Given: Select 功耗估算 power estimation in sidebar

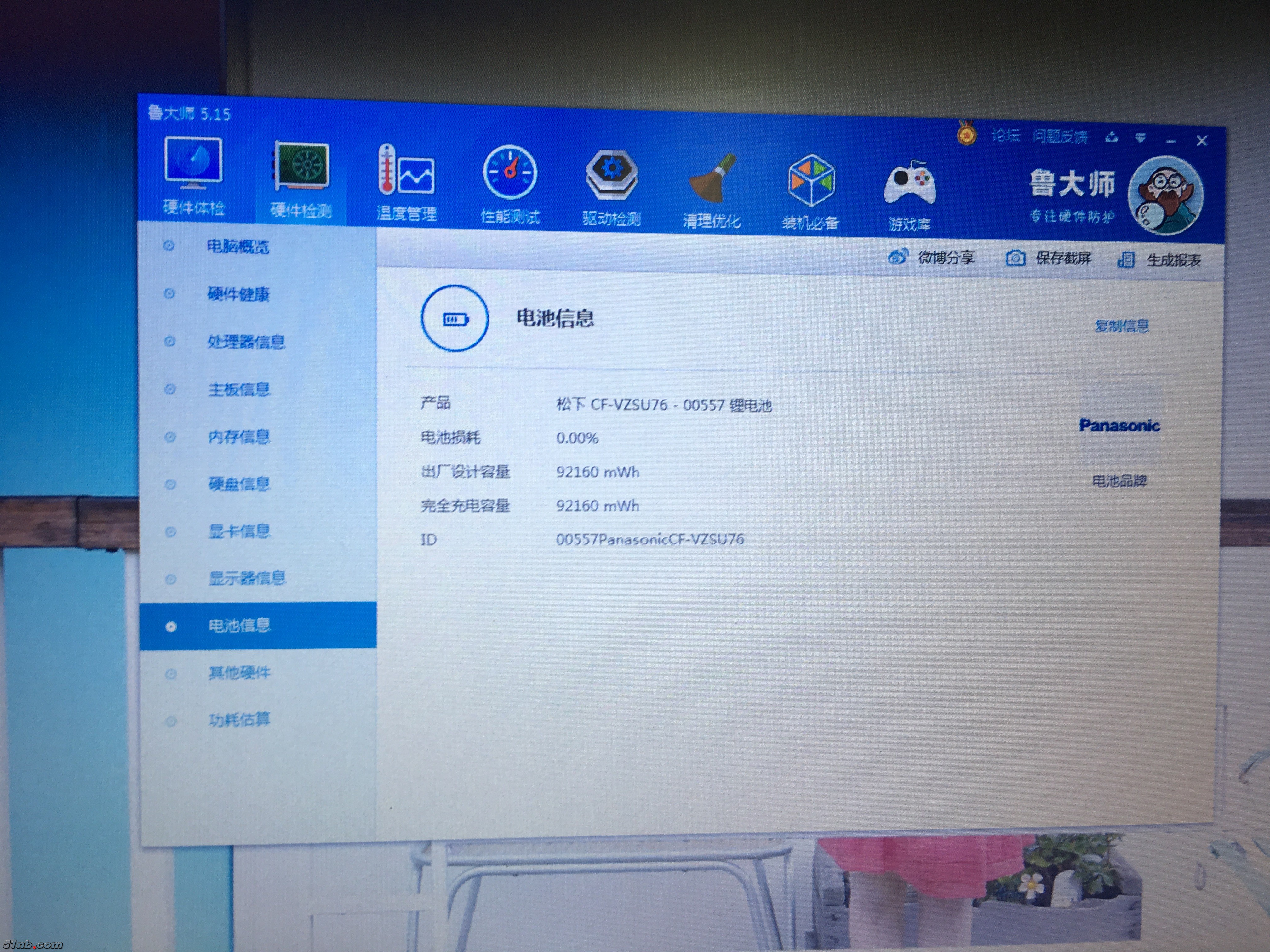Looking at the screenshot, I should pyautogui.click(x=239, y=719).
